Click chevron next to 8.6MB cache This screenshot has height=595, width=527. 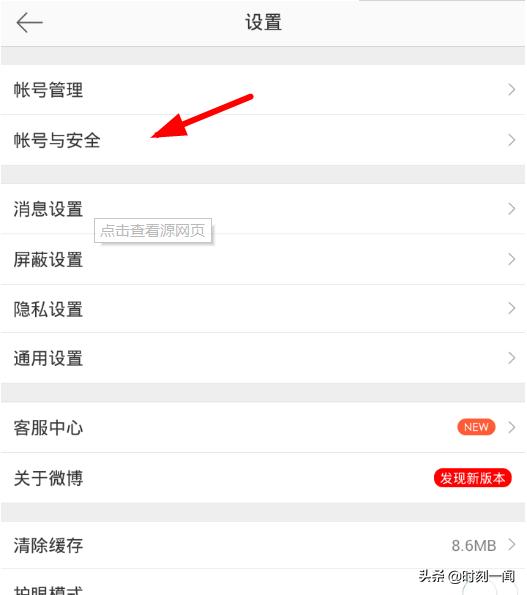point(511,545)
